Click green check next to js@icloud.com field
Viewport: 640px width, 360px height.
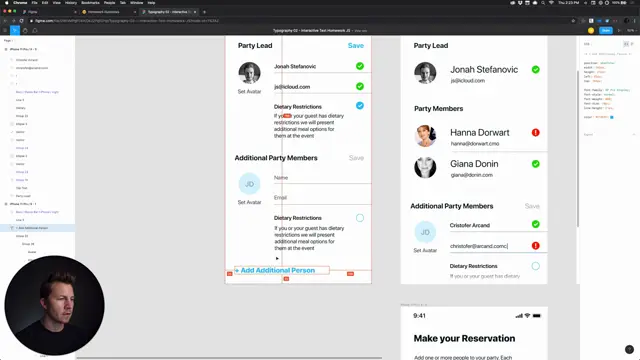(x=360, y=86)
